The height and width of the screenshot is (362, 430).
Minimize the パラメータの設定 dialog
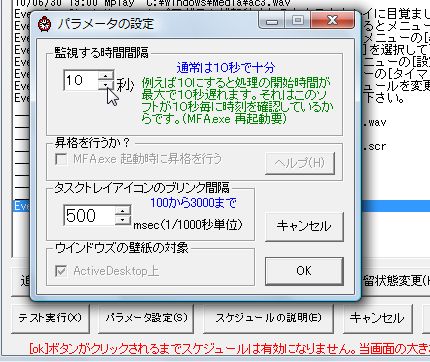[272, 21]
